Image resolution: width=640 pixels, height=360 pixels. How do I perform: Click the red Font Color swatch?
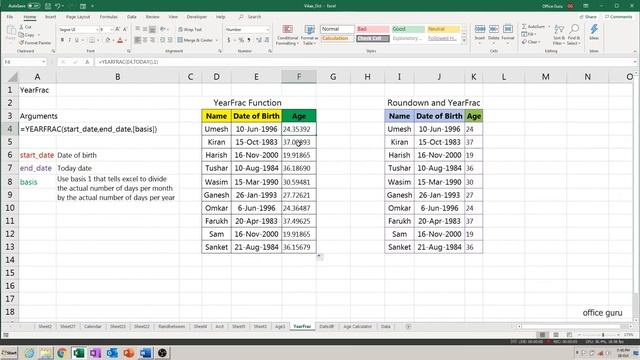click(120, 40)
